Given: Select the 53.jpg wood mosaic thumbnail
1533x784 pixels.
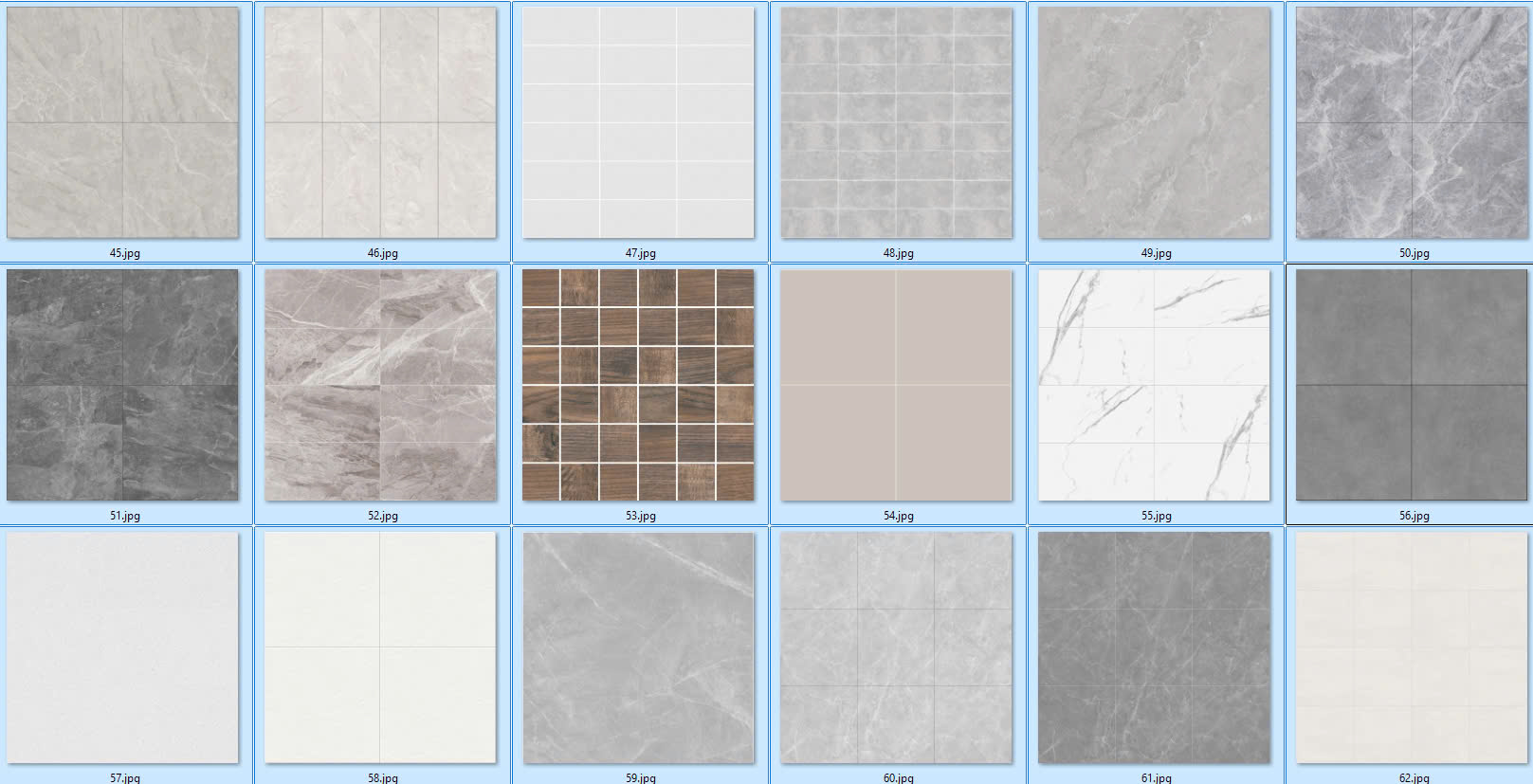Looking at the screenshot, I should pos(638,385).
